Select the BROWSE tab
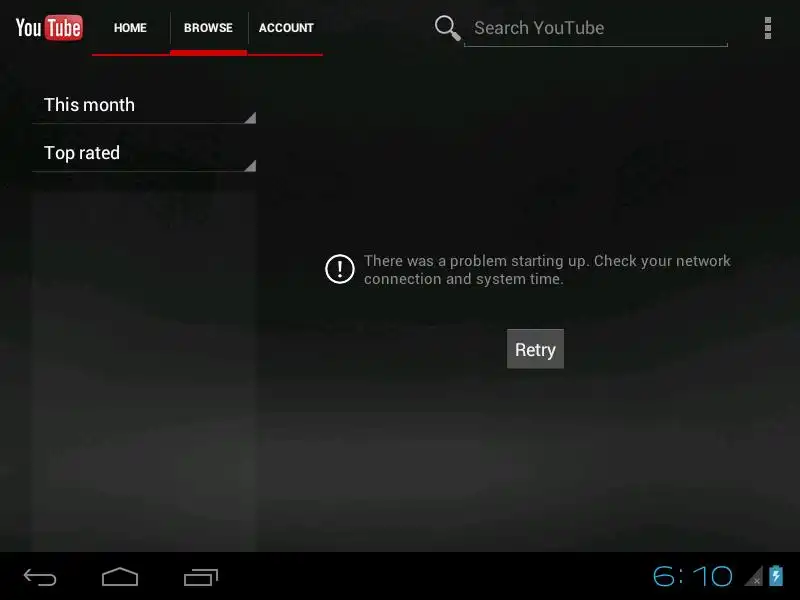Image resolution: width=800 pixels, height=600 pixels. point(208,28)
